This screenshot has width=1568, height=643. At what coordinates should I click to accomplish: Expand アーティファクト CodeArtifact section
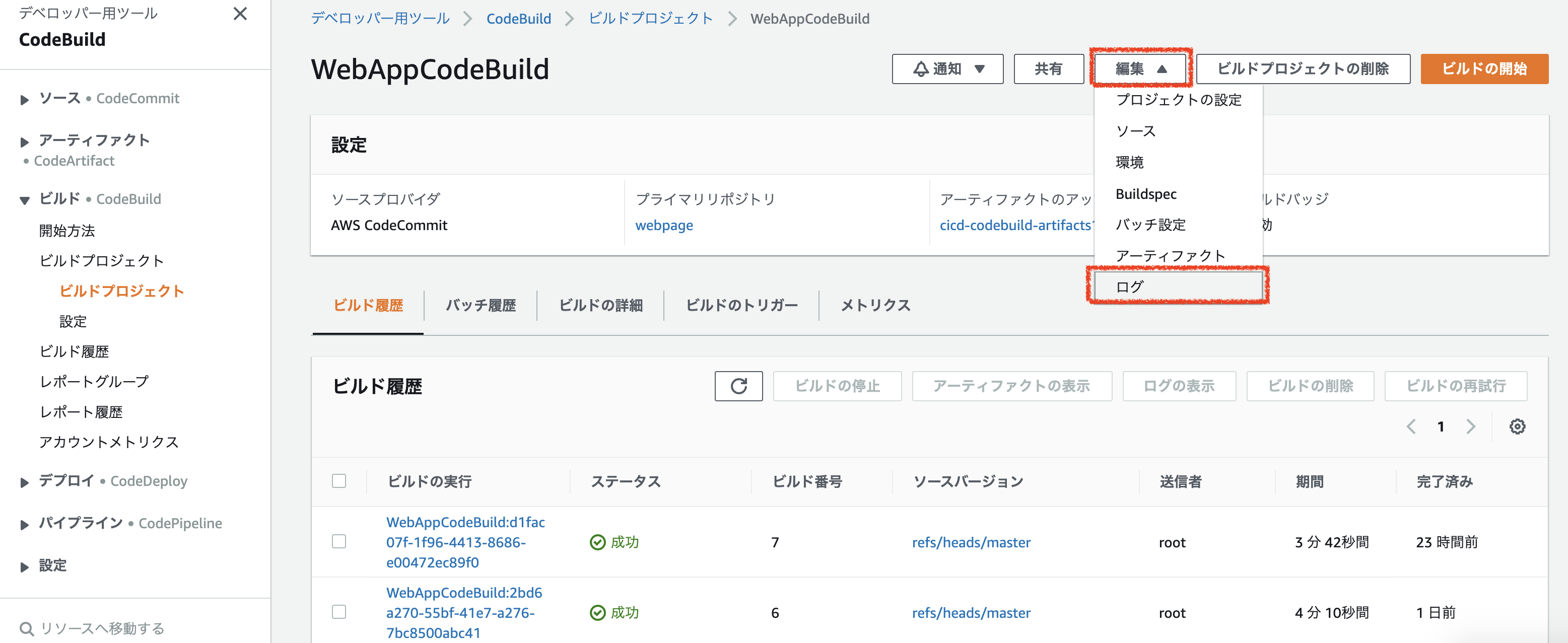(x=24, y=141)
